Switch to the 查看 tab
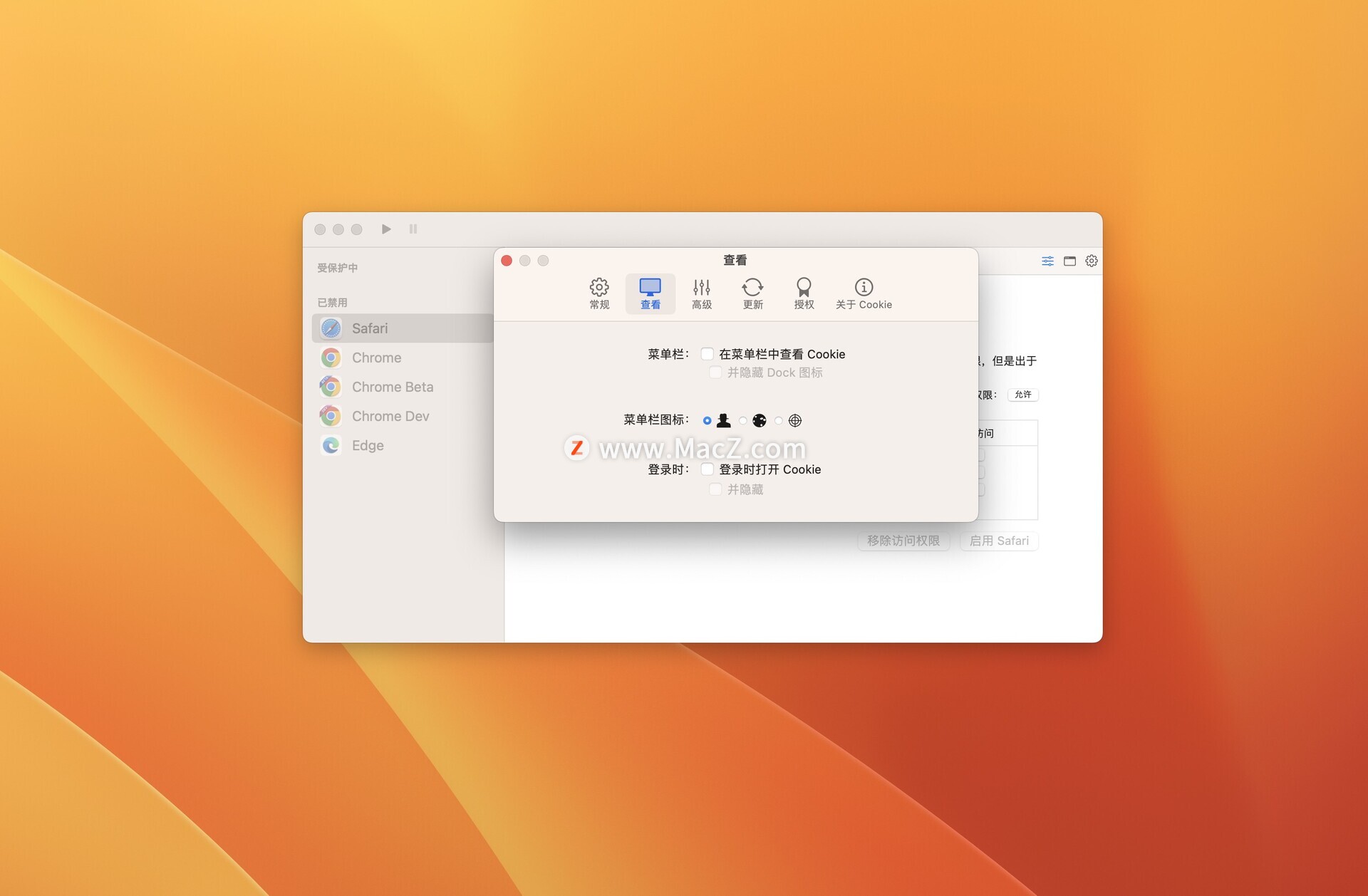The image size is (1368, 896). (x=650, y=293)
